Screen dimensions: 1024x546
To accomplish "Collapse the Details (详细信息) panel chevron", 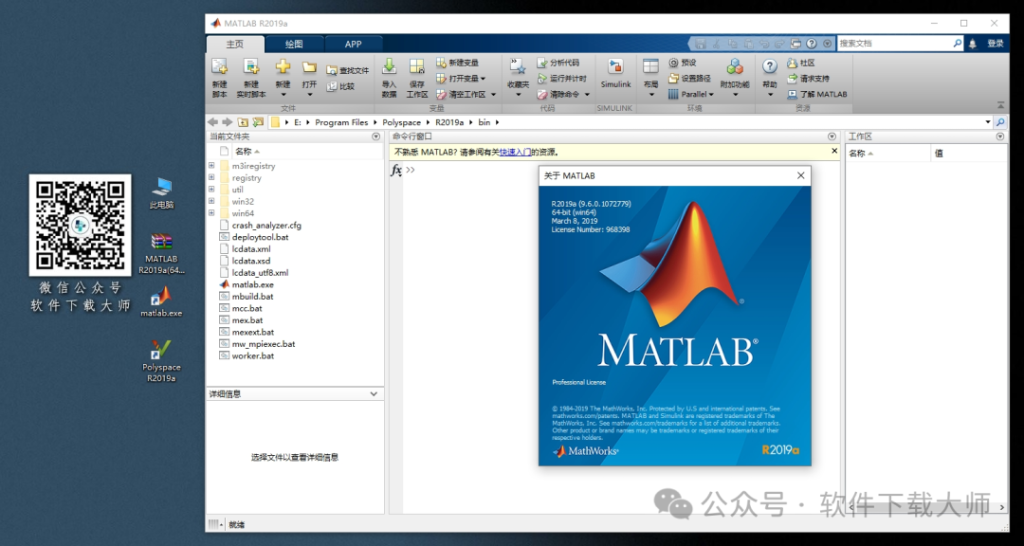I will [x=374, y=394].
